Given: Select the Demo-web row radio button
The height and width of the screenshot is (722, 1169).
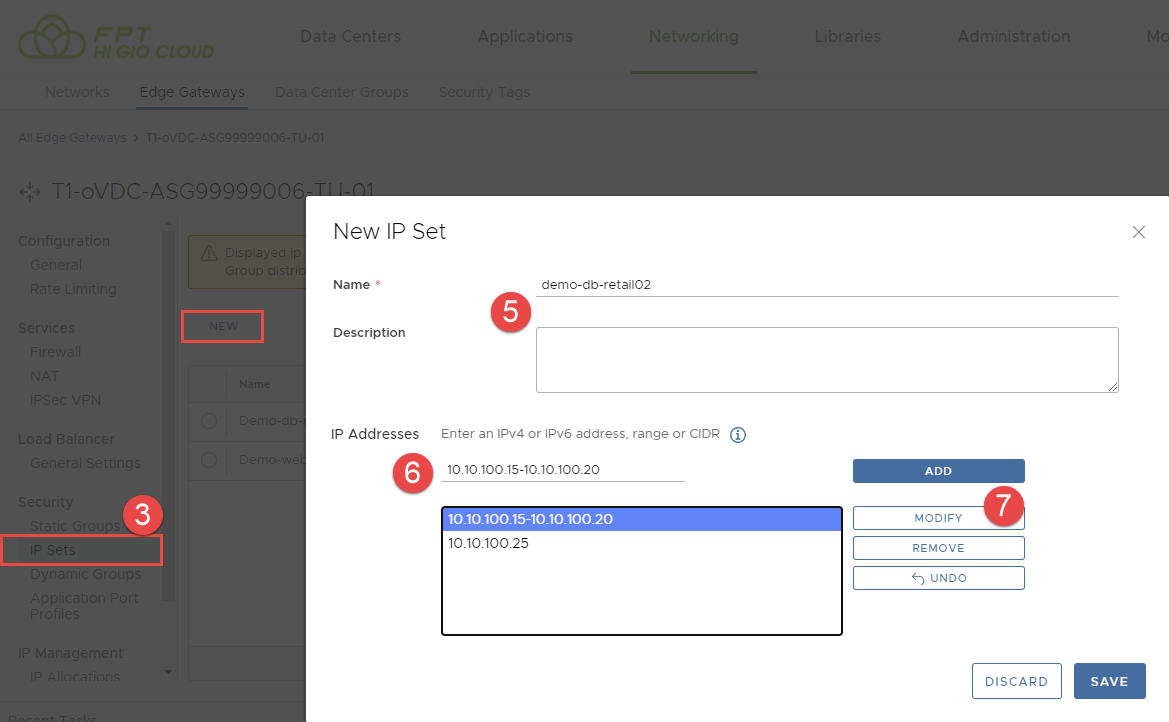Looking at the screenshot, I should pos(209,460).
